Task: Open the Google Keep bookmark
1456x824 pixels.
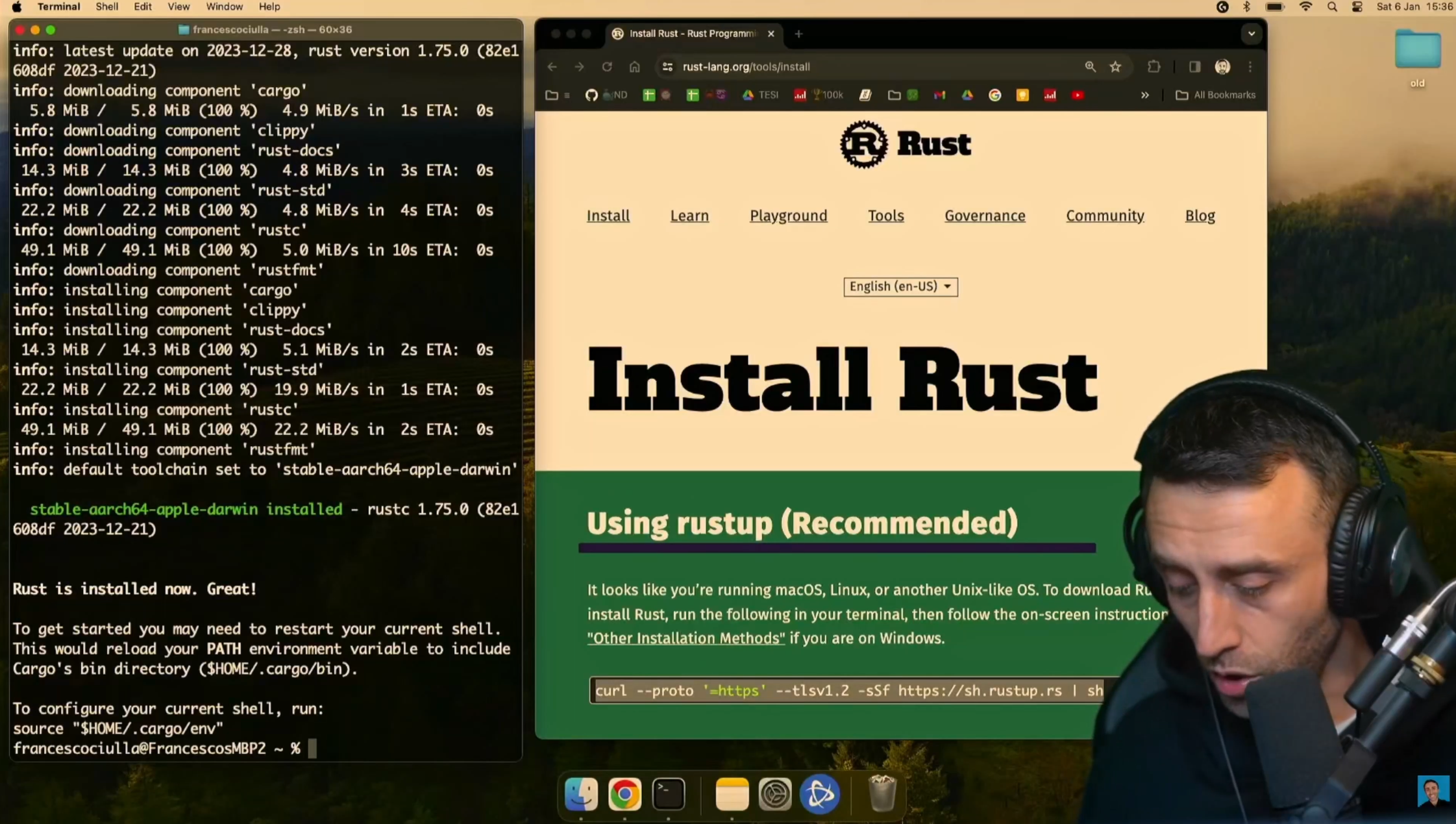Action: click(x=1023, y=95)
